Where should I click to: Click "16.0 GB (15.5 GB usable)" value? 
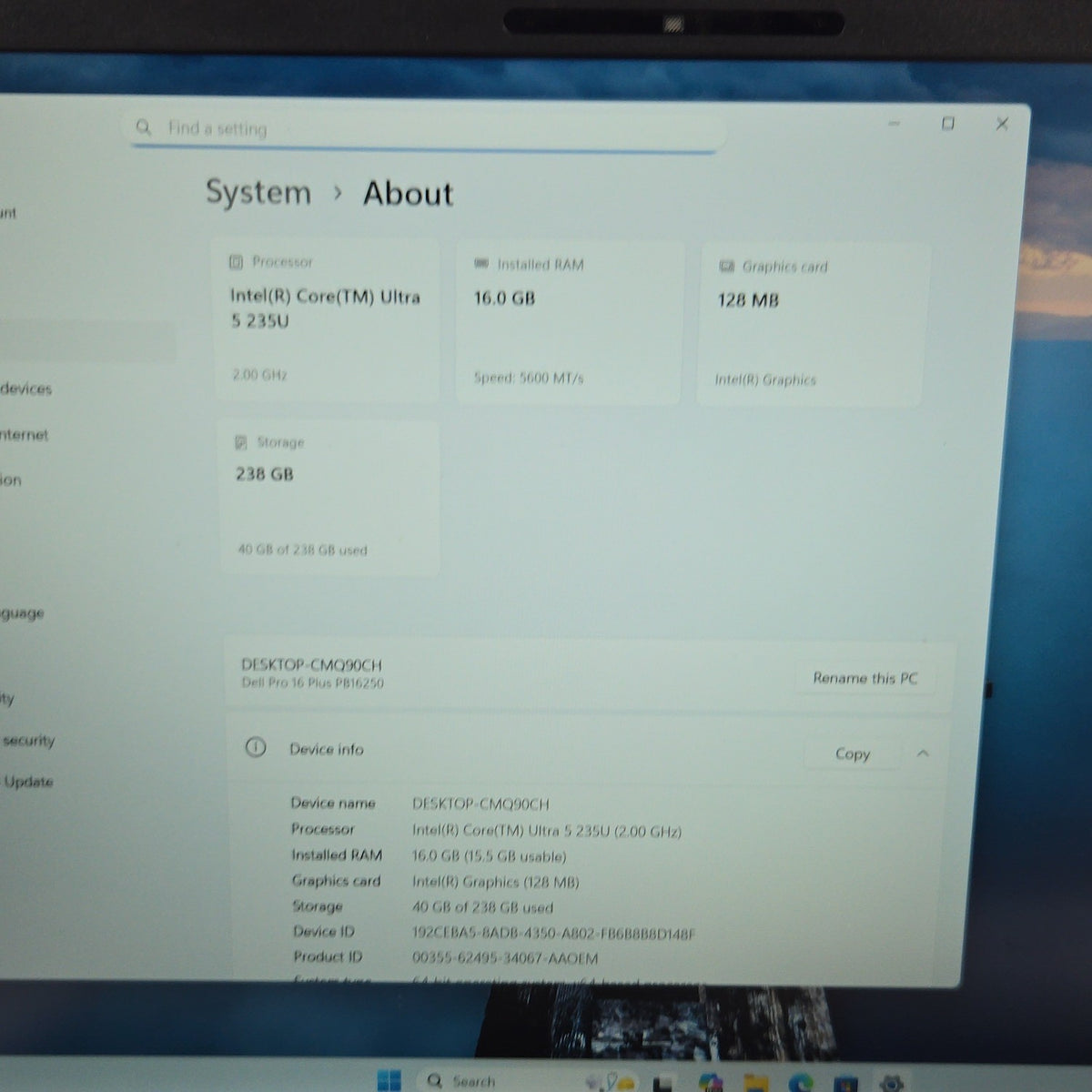pos(489,856)
